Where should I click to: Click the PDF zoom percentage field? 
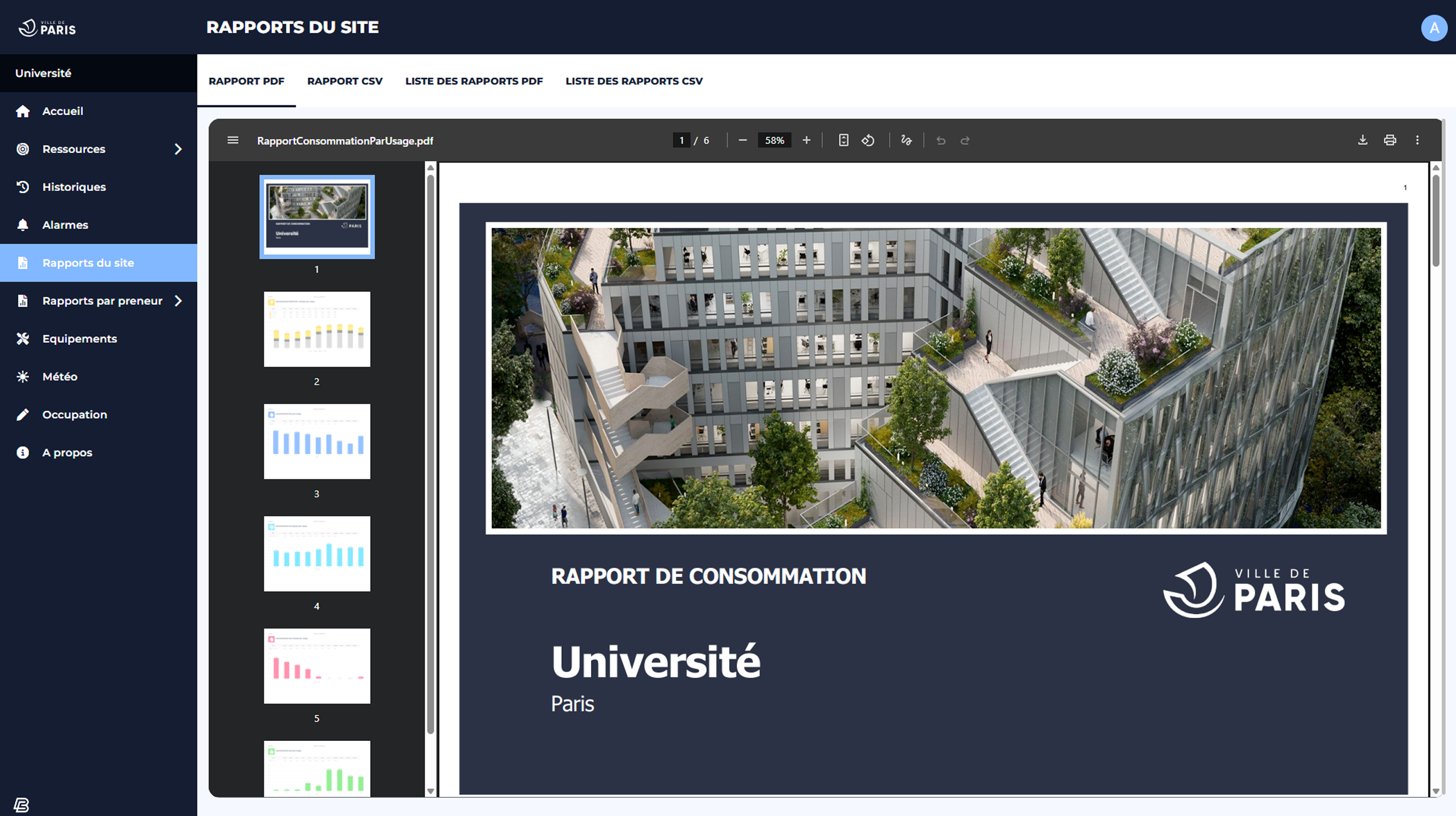coord(774,140)
